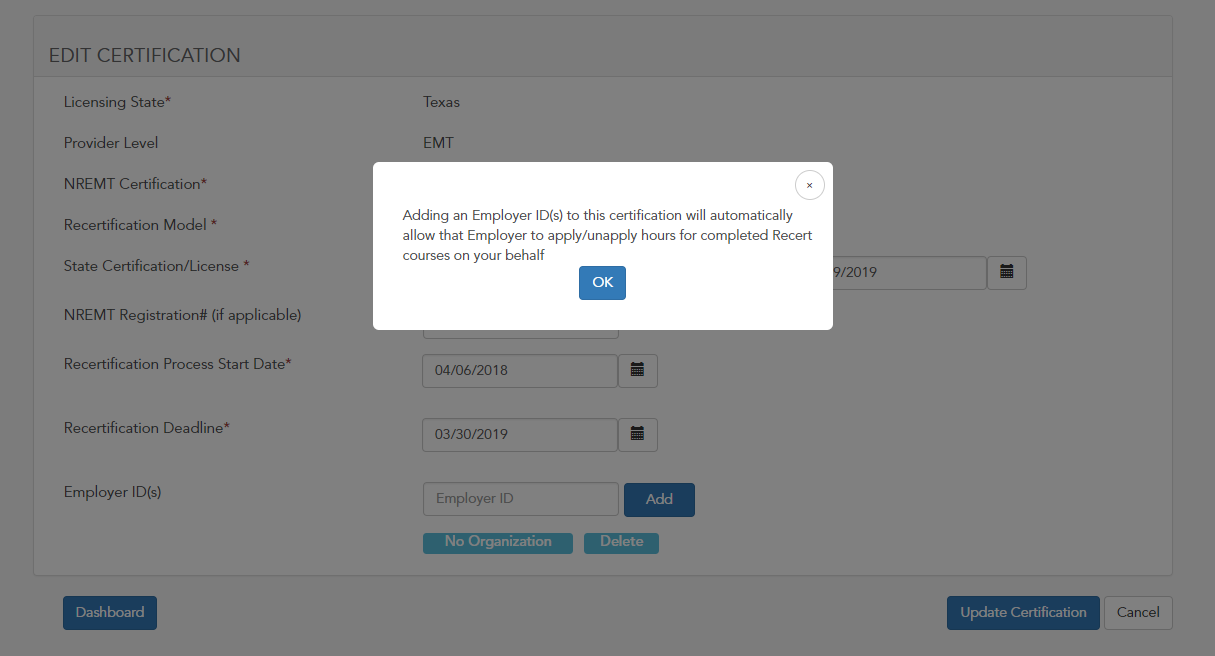Focus the 03/30/2019 deadline date field
Viewport: 1215px width, 656px height.
tap(520, 434)
